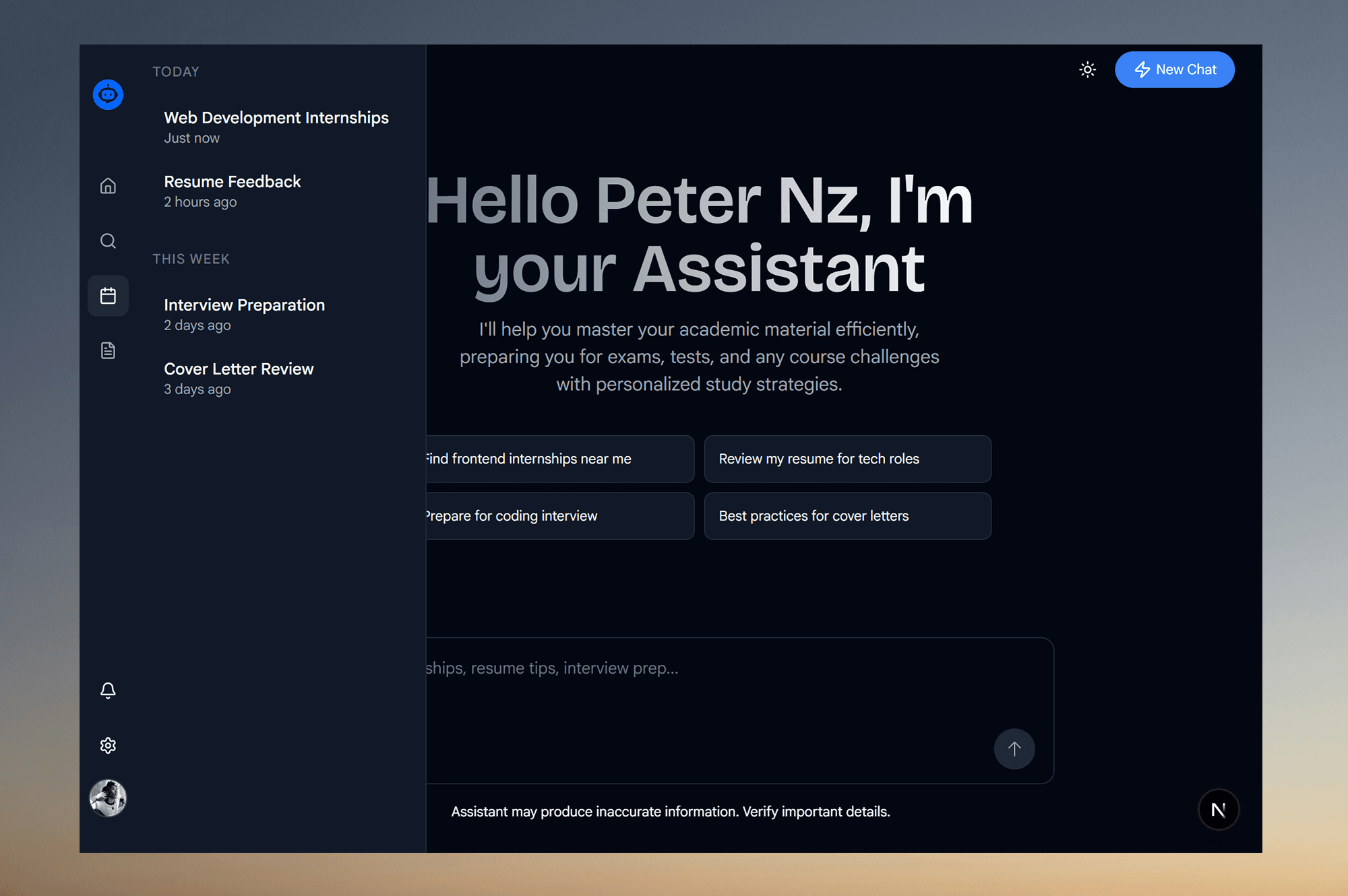Choose 'Review my resume for tech roles'

(x=847, y=459)
